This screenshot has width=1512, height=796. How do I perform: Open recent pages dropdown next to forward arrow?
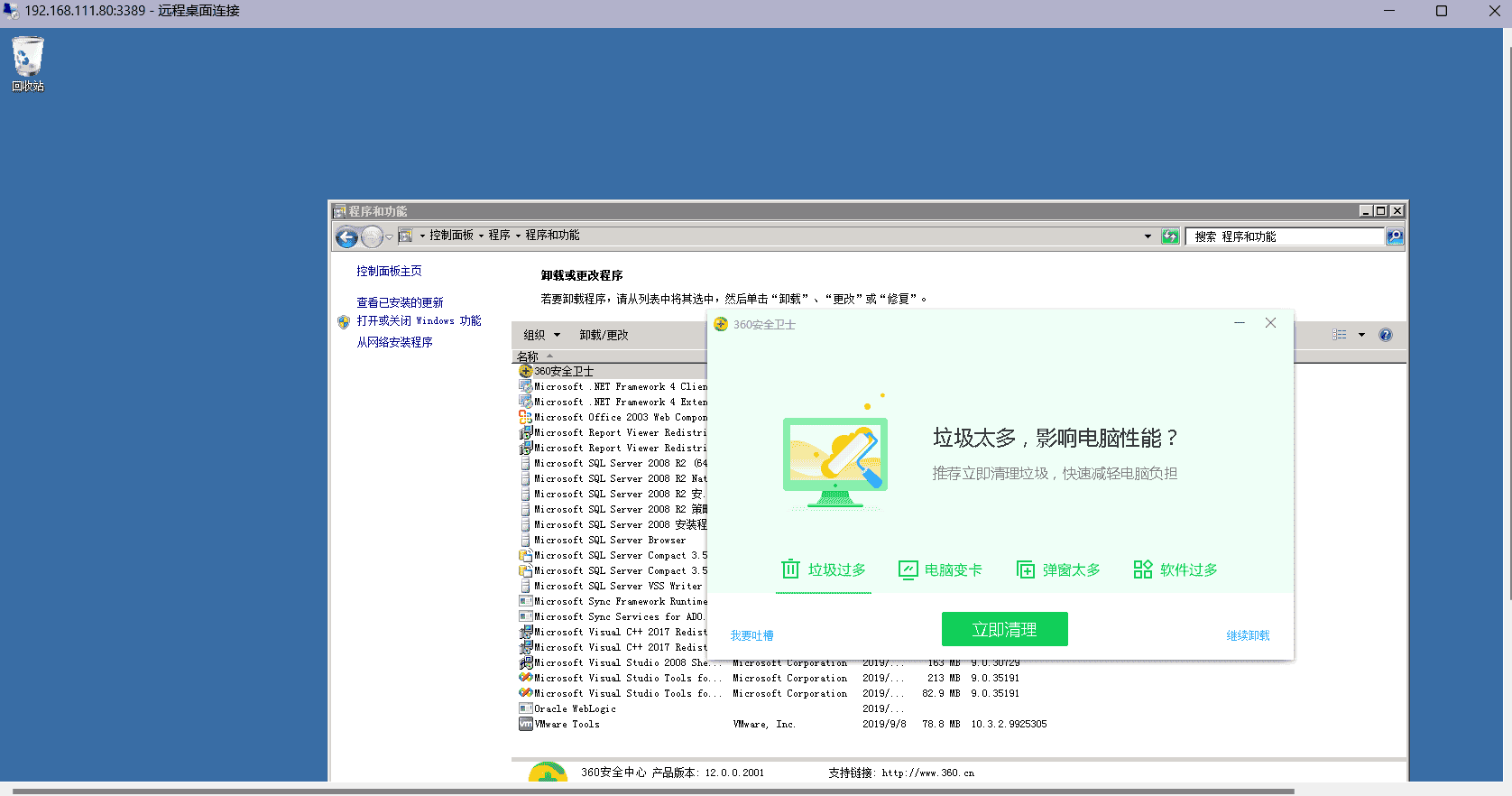click(x=390, y=236)
